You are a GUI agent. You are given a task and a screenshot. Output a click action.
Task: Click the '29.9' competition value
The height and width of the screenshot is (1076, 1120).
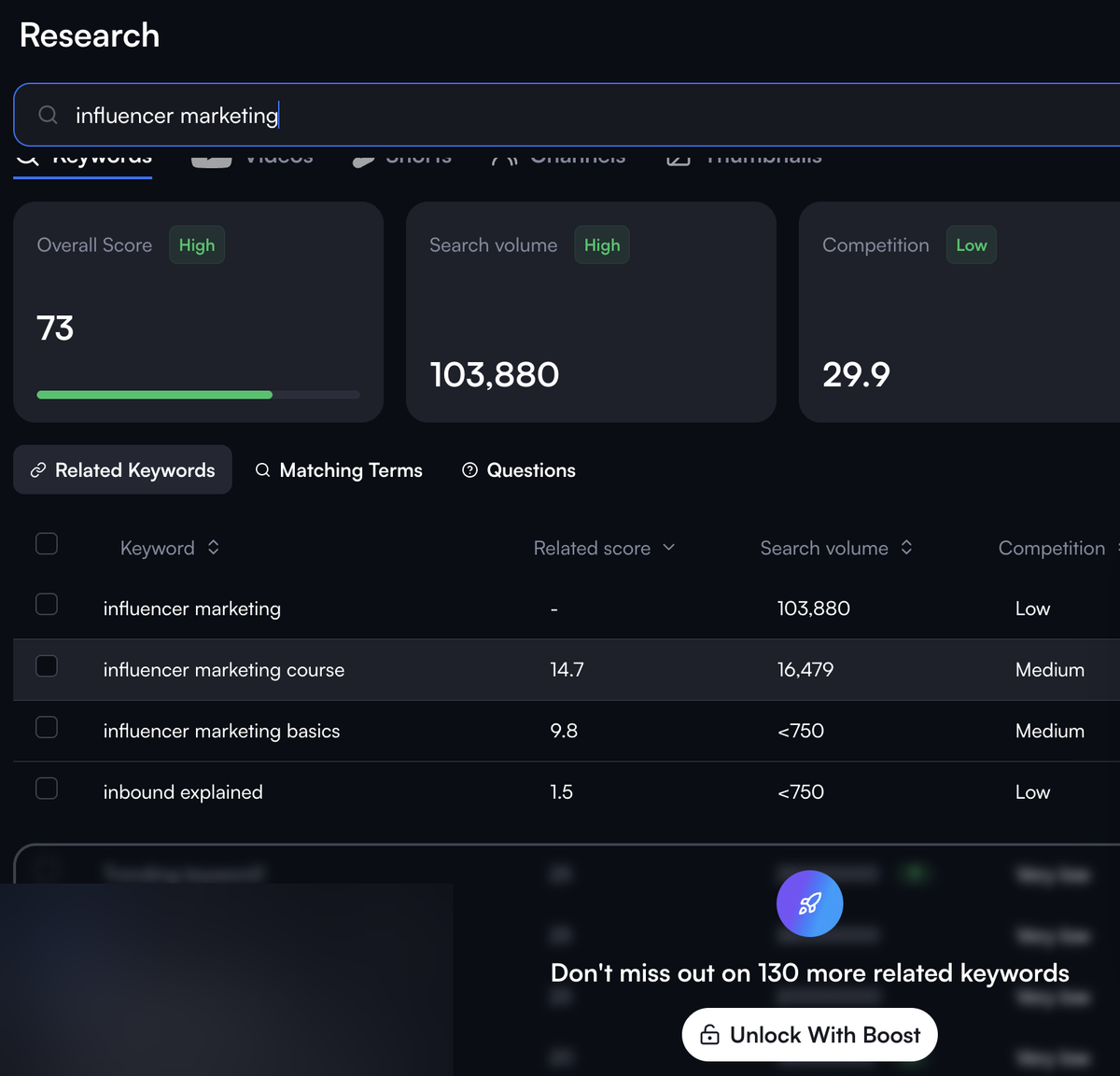point(856,374)
